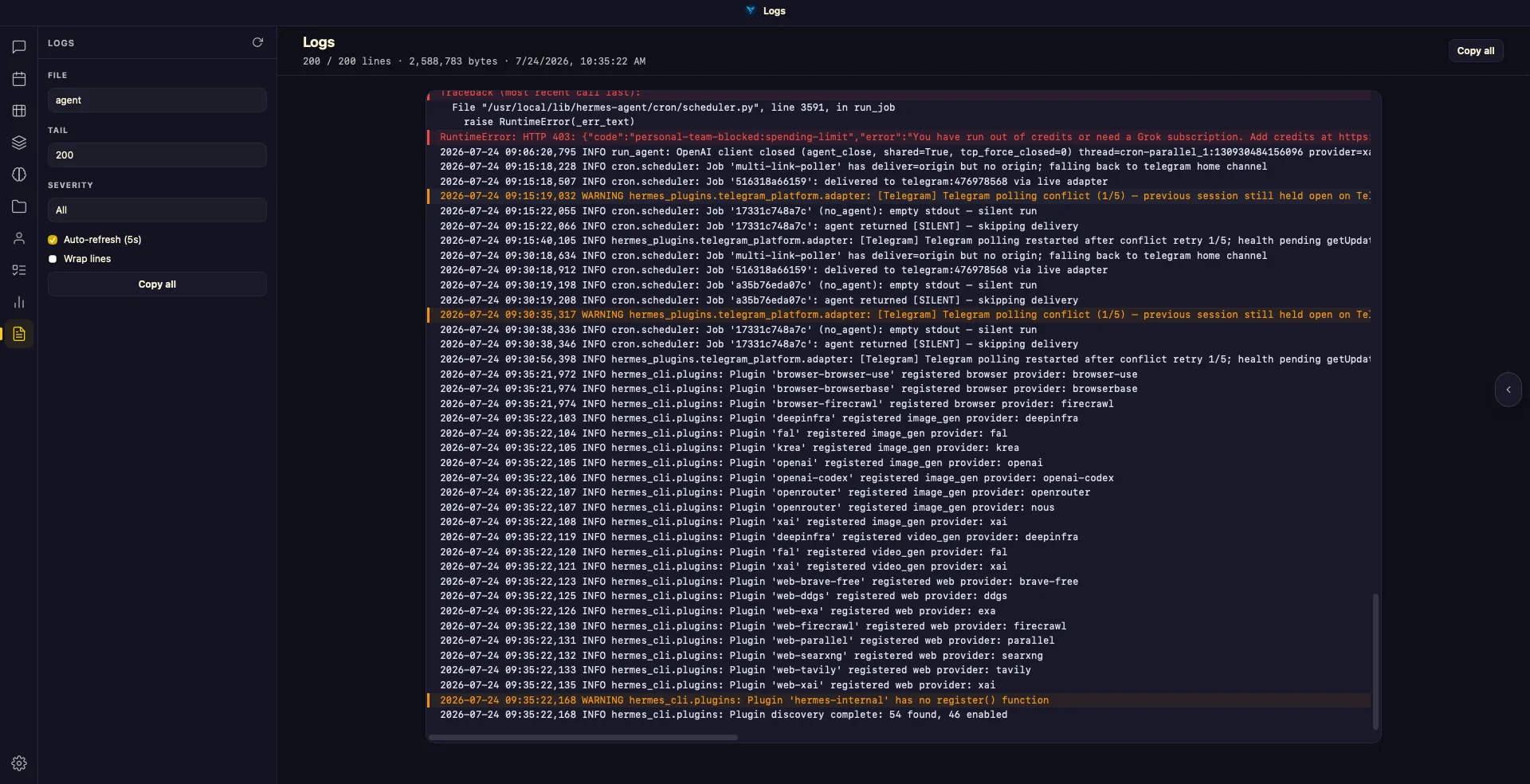Click the app logo beside Logs title
The image size is (1530, 784).
point(750,10)
